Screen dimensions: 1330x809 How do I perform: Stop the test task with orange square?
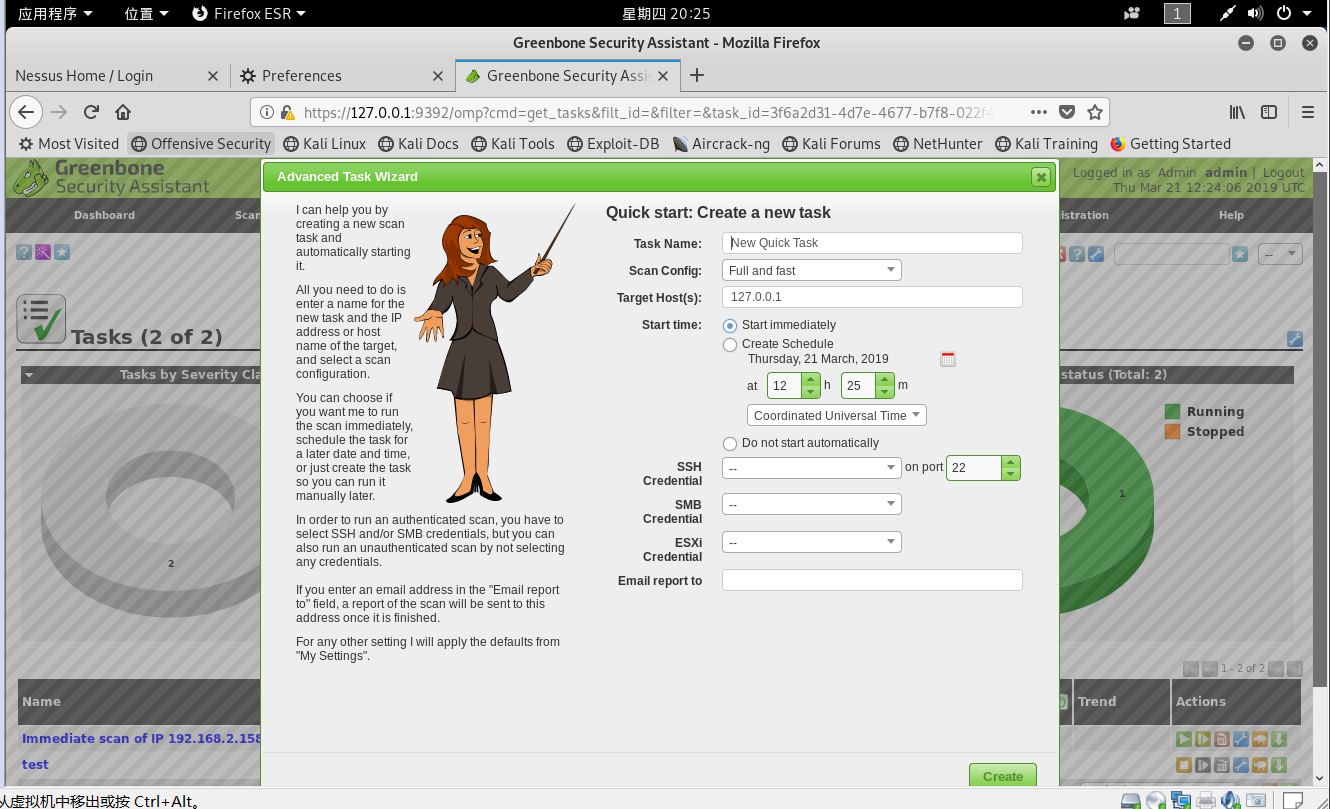pos(1184,765)
